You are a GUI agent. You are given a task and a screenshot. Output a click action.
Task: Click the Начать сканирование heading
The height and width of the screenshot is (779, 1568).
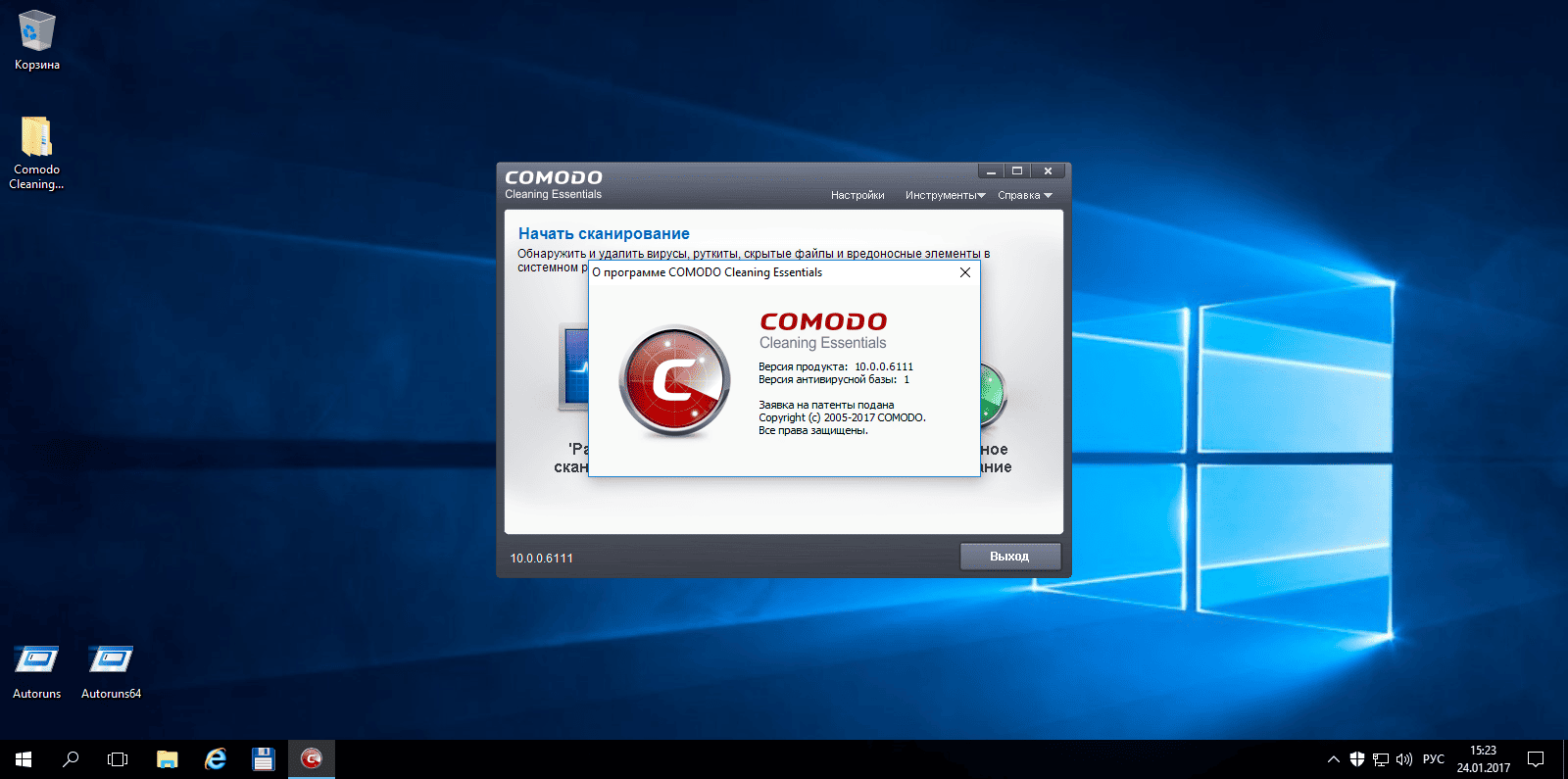point(604,233)
